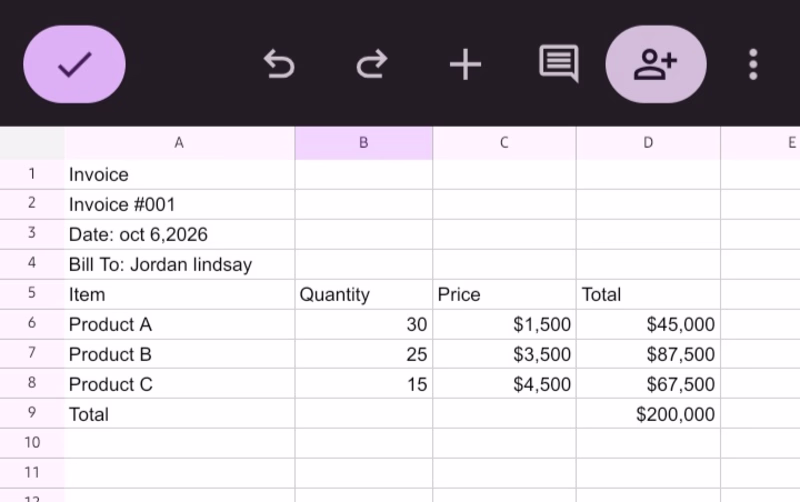This screenshot has width=800, height=502.
Task: Select the "Item" header cell
Action: pos(180,294)
